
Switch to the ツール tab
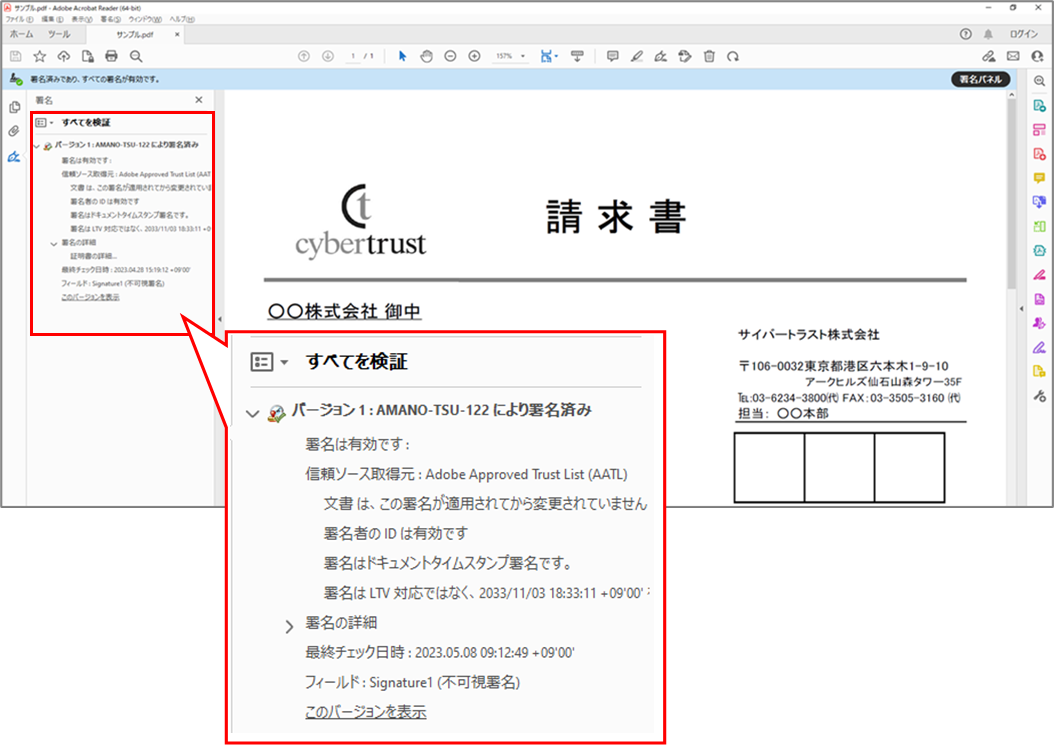click(59, 34)
